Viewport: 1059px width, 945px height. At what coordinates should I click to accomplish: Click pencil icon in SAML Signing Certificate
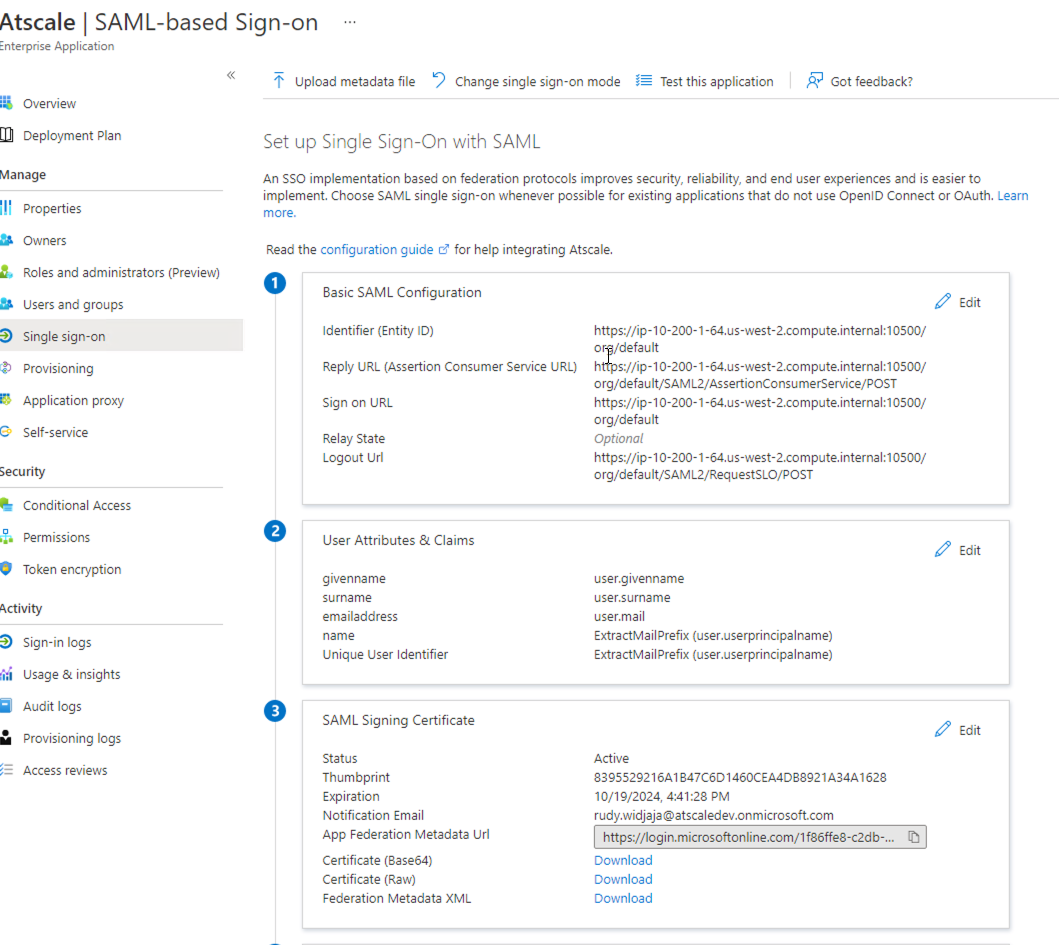(943, 730)
